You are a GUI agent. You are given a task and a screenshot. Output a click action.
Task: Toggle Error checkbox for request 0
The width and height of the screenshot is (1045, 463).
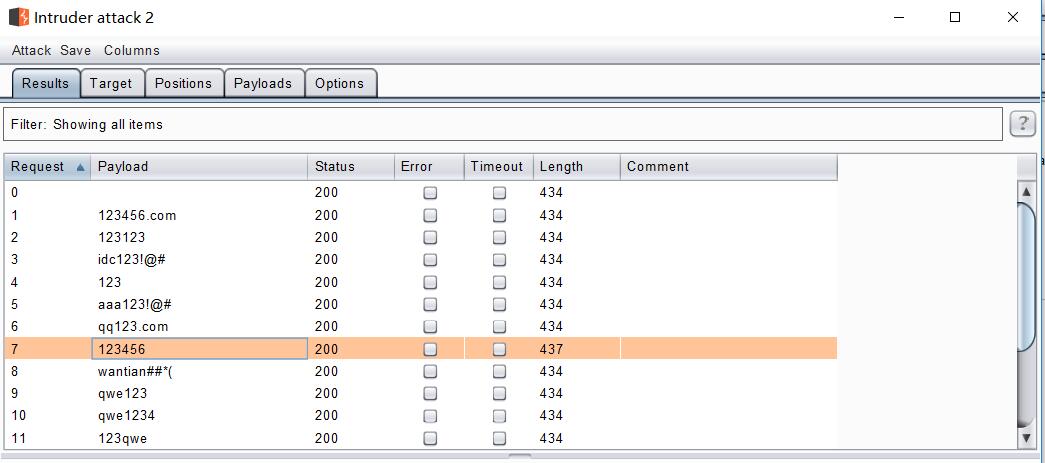pos(430,193)
